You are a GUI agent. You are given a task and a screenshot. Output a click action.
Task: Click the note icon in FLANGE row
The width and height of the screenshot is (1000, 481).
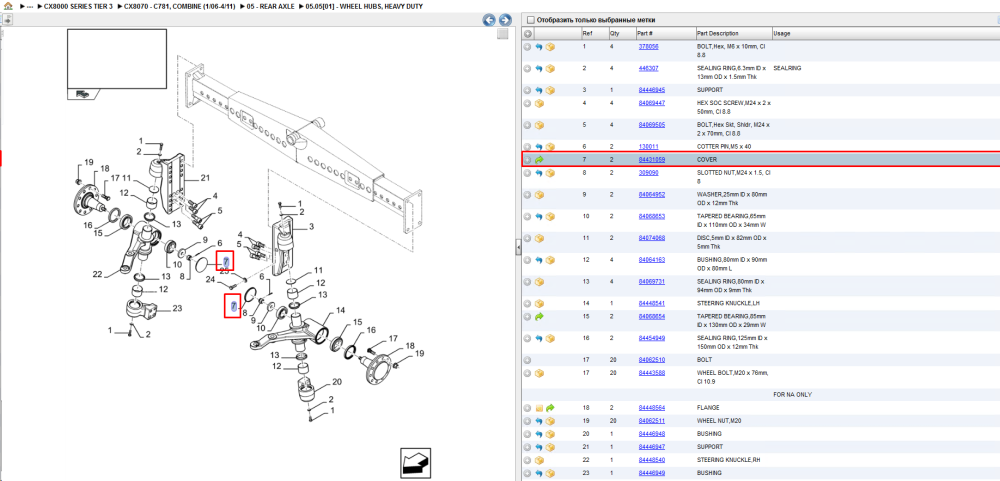[539, 408]
